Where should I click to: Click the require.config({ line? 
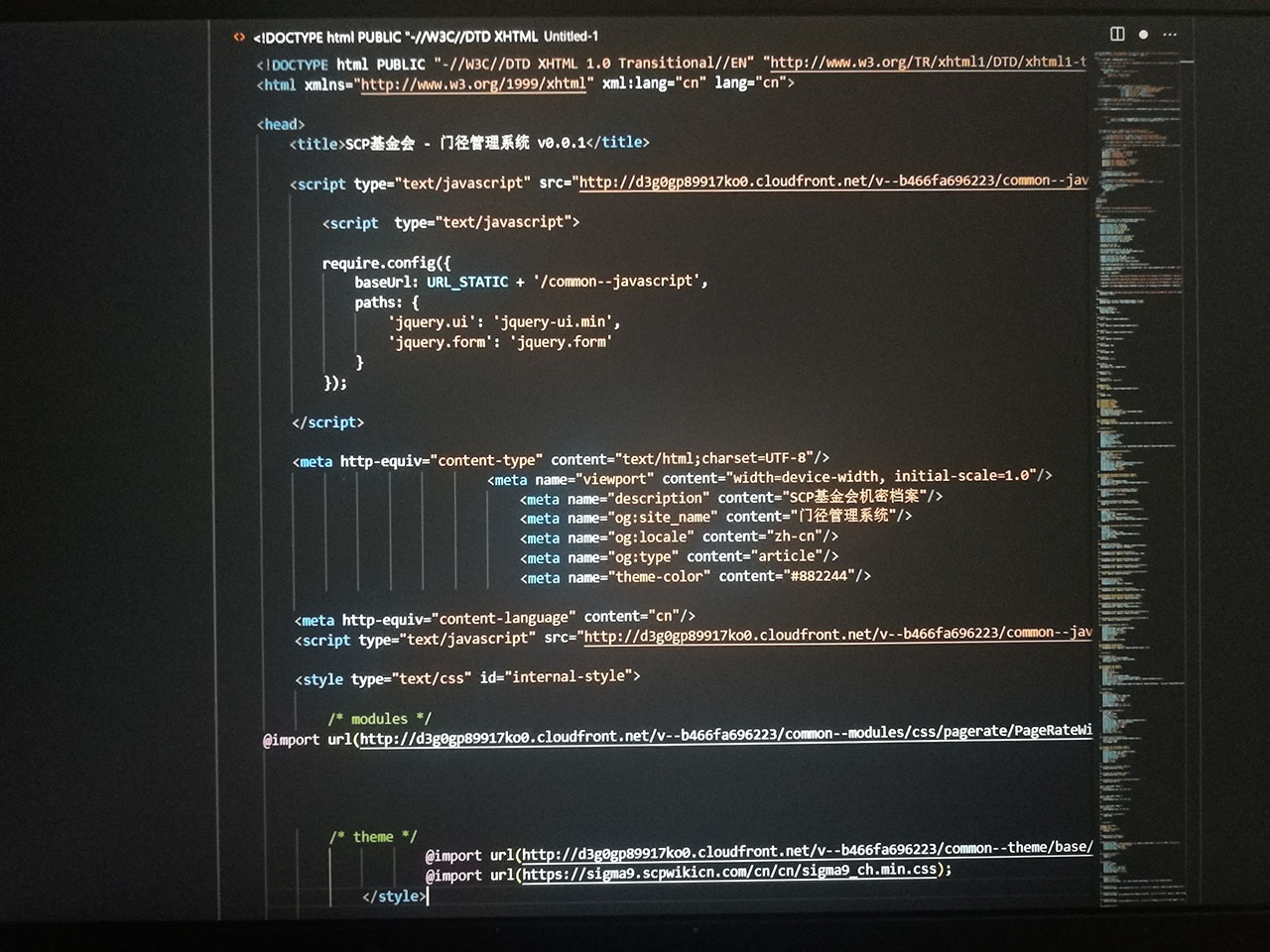point(386,263)
